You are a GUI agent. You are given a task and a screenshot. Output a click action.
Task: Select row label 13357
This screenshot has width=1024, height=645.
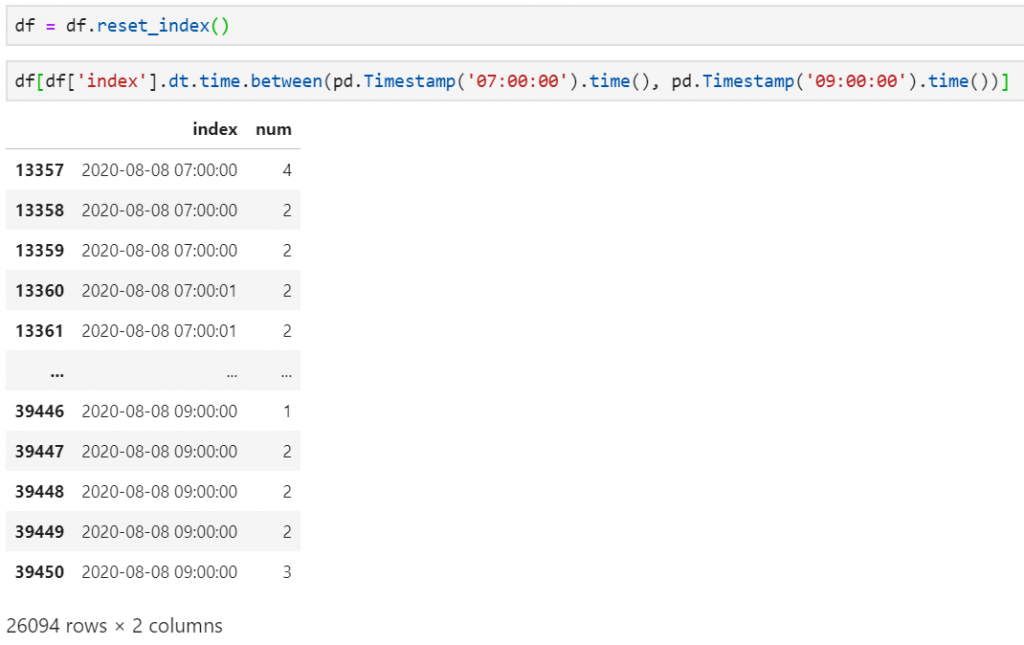click(39, 170)
